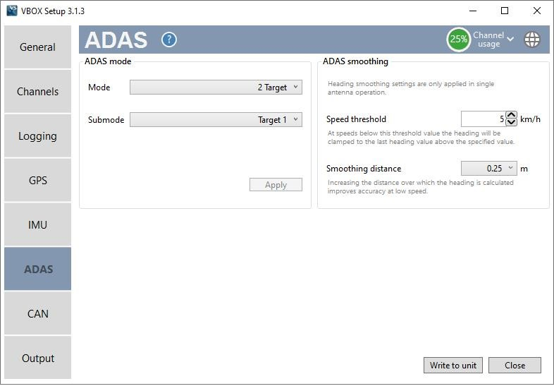Switch to the Channels tab
554x385 pixels.
click(x=37, y=91)
